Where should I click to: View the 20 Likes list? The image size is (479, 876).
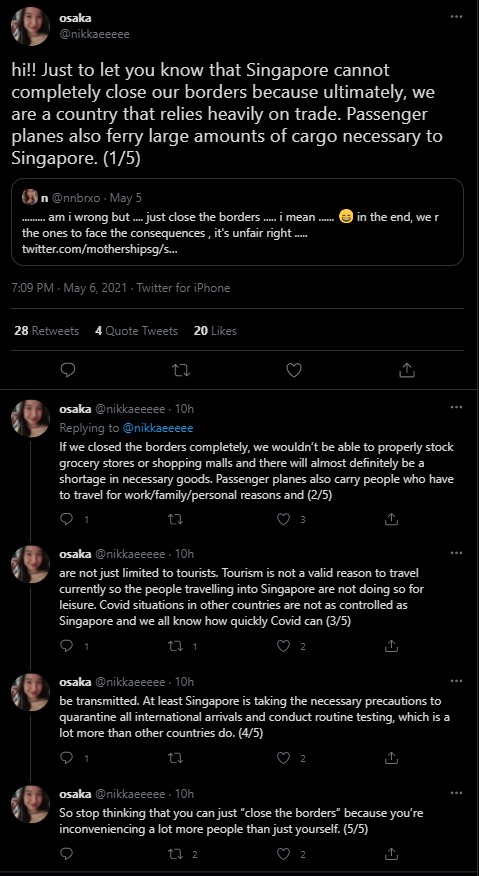pos(215,331)
